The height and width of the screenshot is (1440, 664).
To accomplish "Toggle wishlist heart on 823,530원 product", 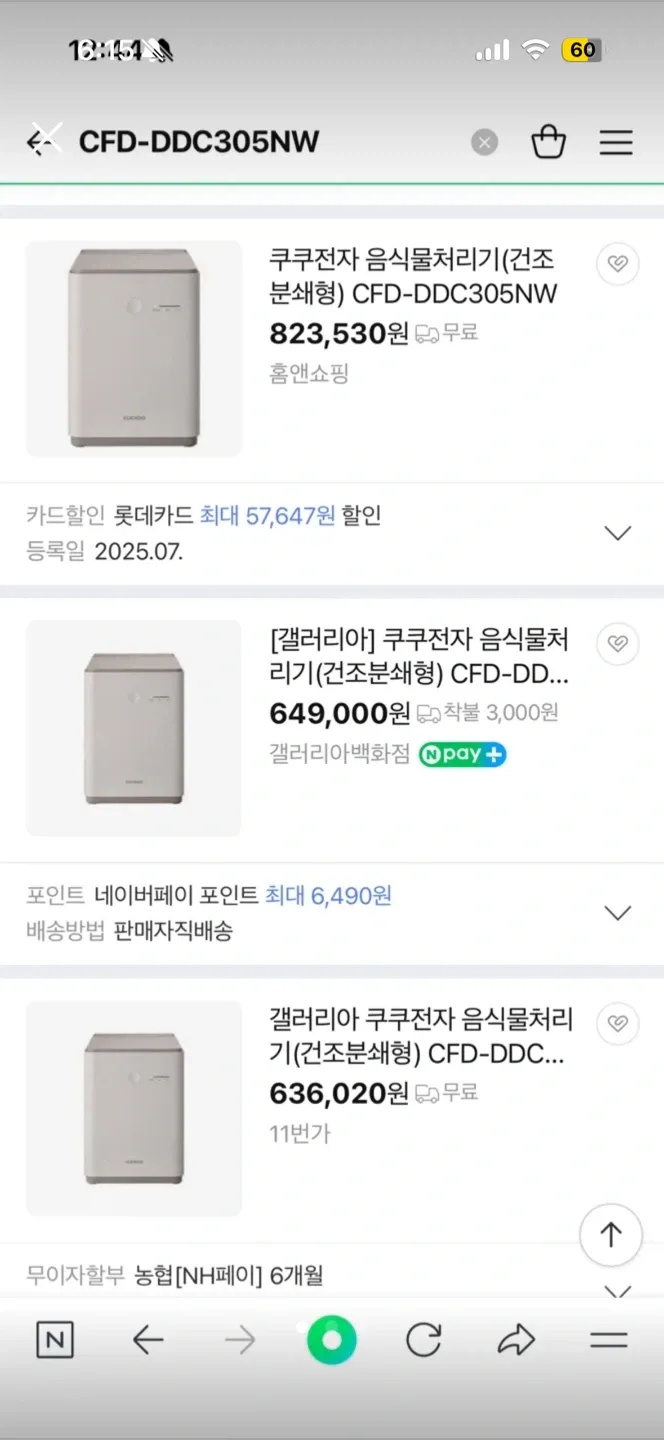I will (x=617, y=264).
